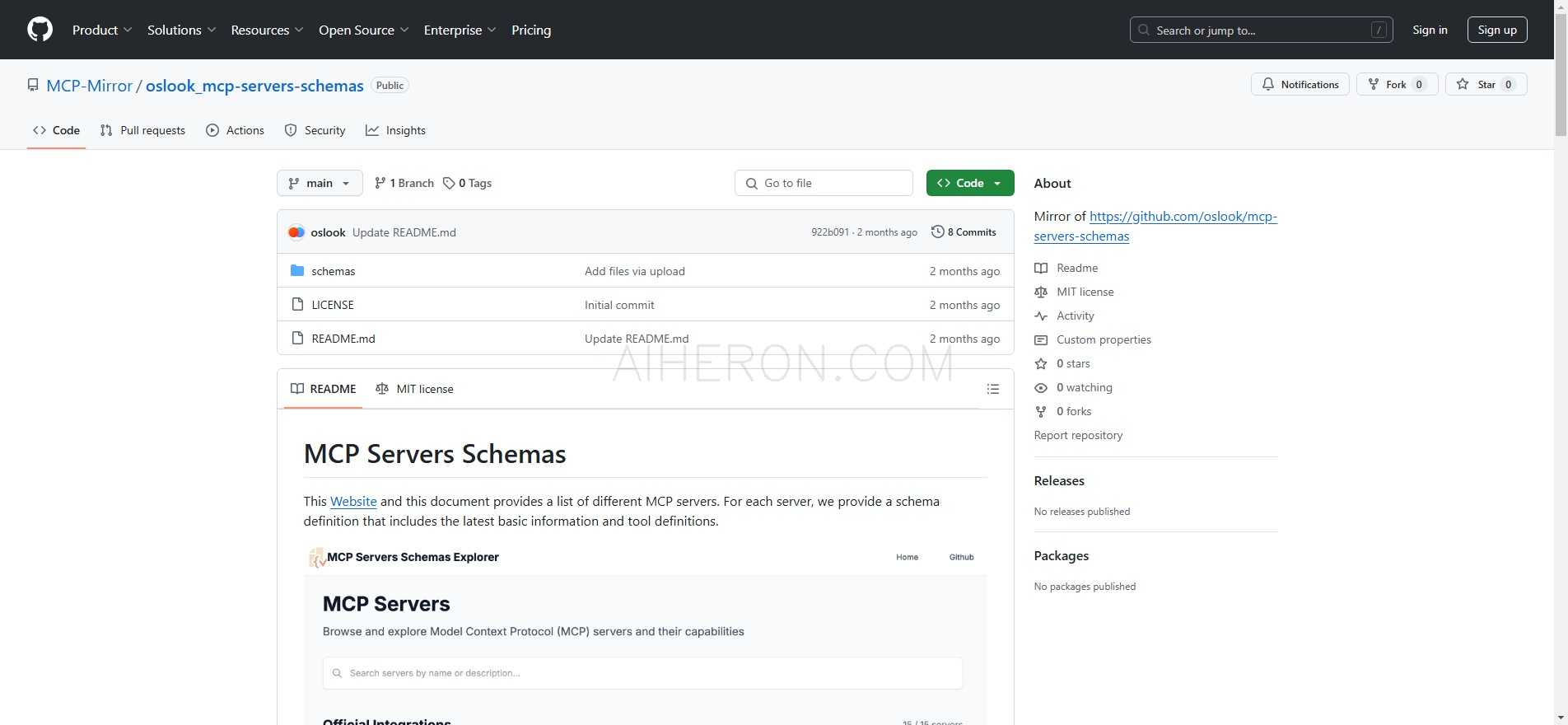Switch to the Pull requests tab
The image size is (1568, 725).
142,130
